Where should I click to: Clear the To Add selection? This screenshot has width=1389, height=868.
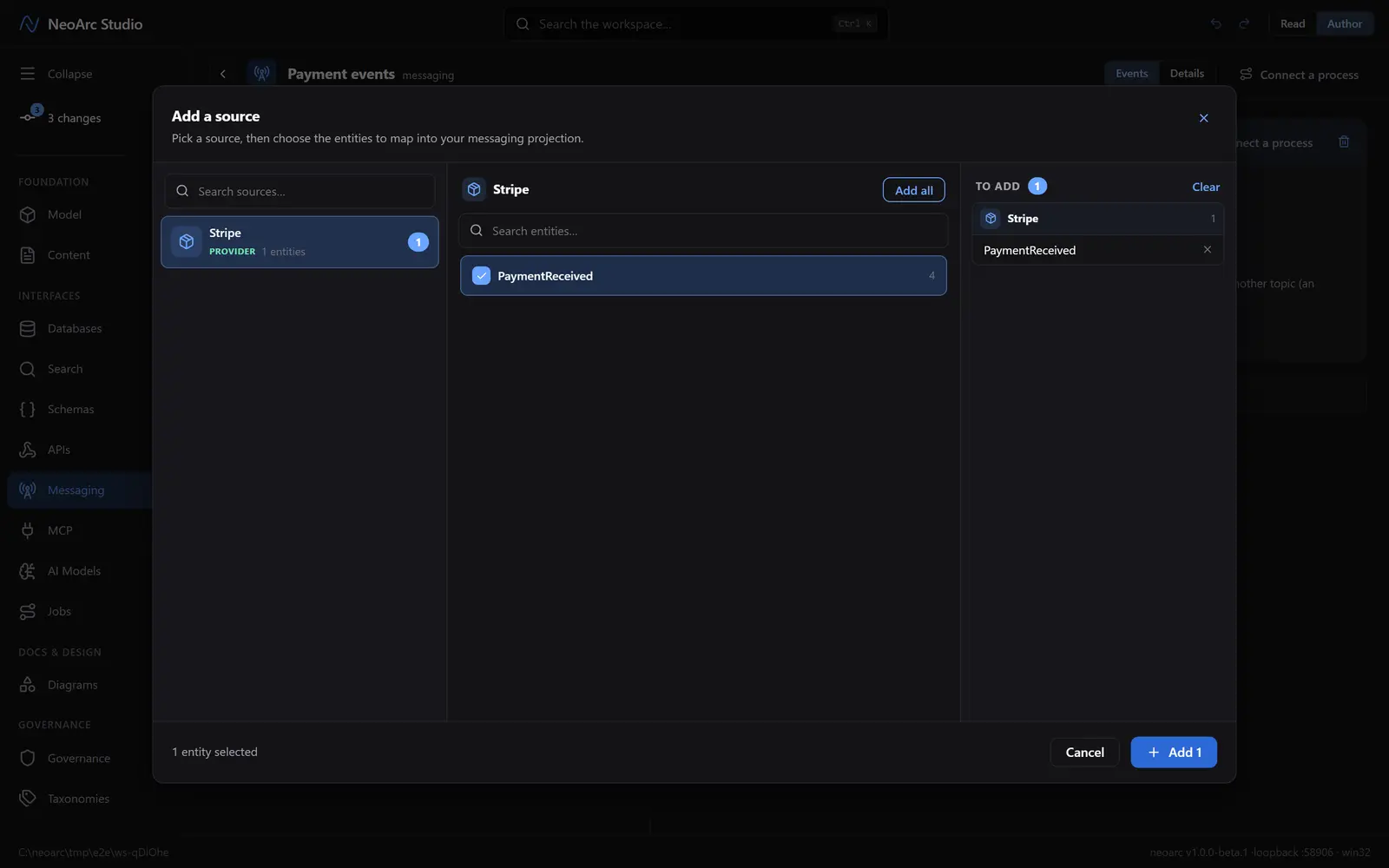pyautogui.click(x=1205, y=187)
